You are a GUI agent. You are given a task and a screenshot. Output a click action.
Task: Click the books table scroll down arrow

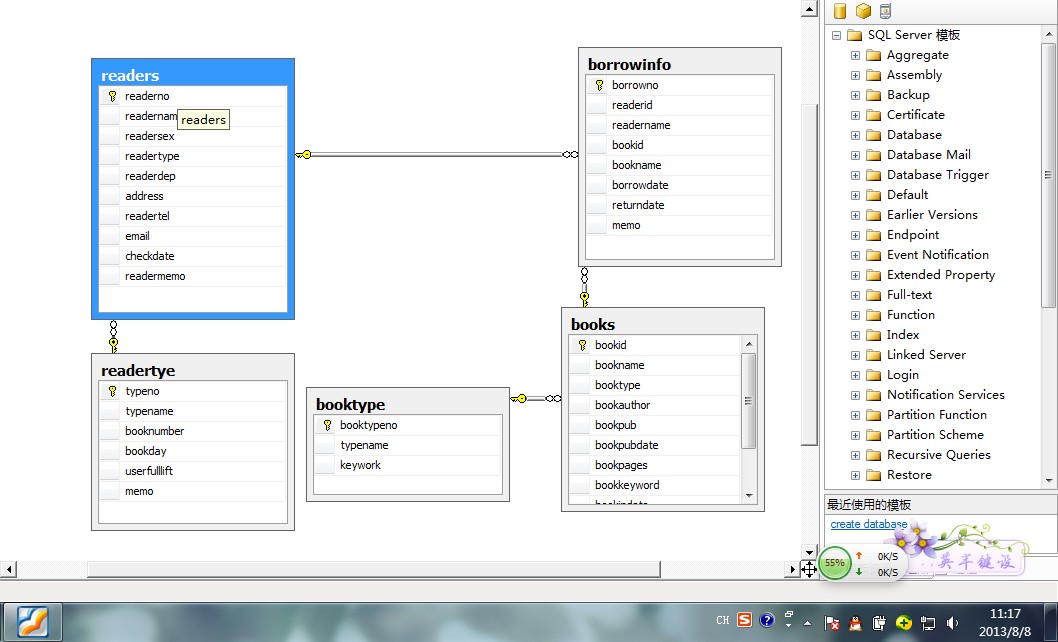pyautogui.click(x=749, y=495)
